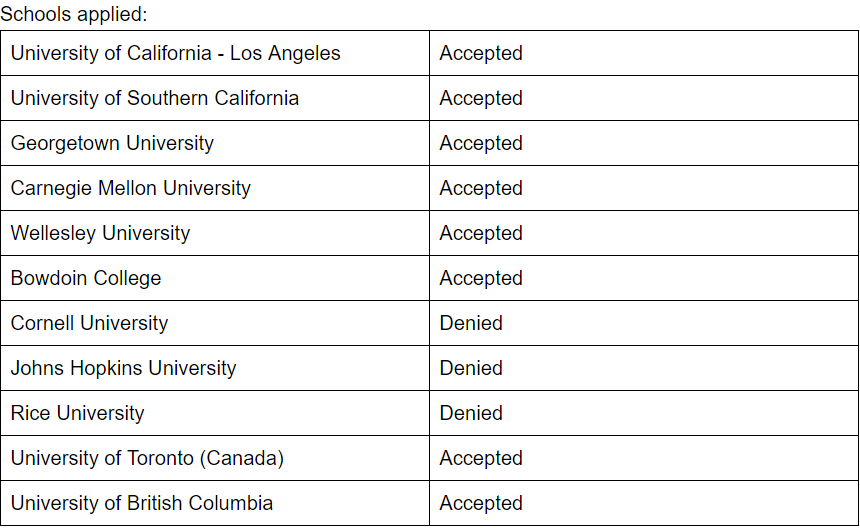Click the University of British Columbia cell
860x528 pixels.
pos(215,503)
